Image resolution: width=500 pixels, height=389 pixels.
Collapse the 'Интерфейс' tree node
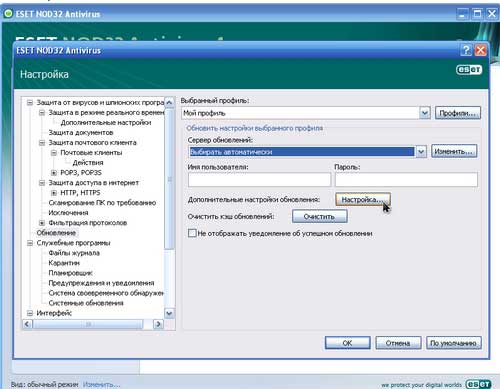(x=30, y=313)
